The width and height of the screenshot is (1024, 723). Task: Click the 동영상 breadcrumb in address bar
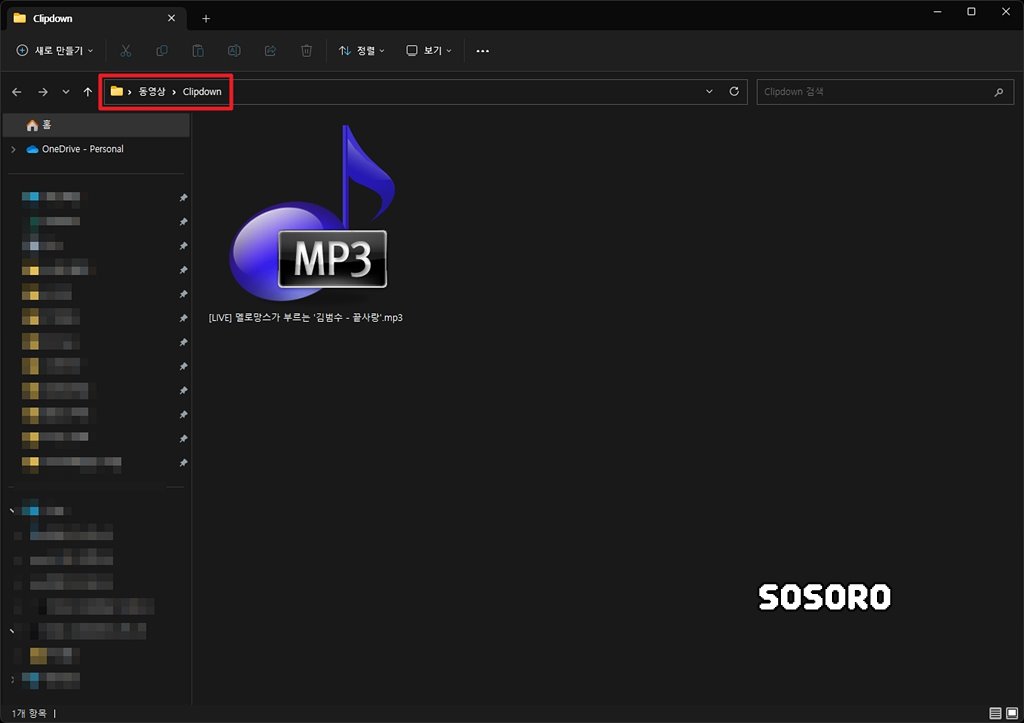click(152, 91)
